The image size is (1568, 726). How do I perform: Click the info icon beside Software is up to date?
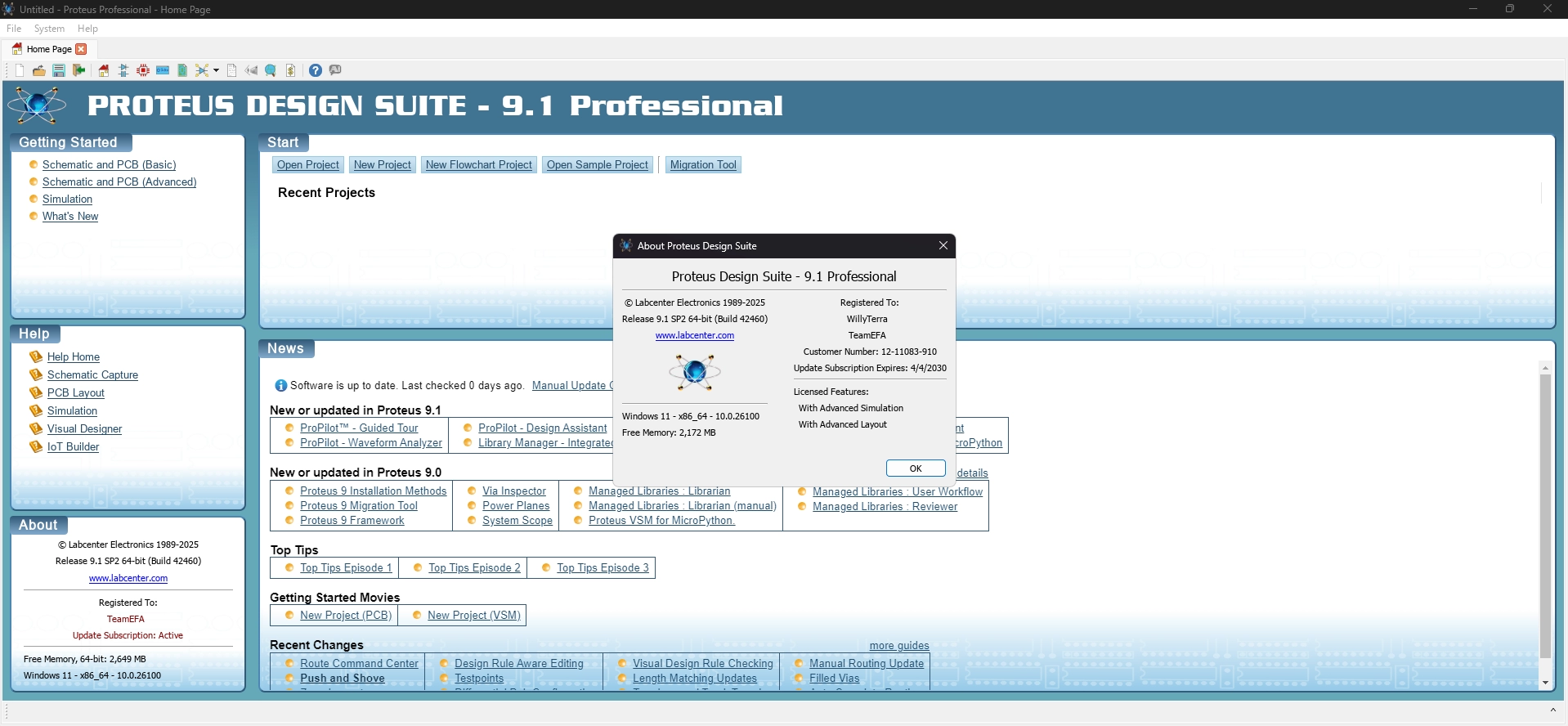281,386
